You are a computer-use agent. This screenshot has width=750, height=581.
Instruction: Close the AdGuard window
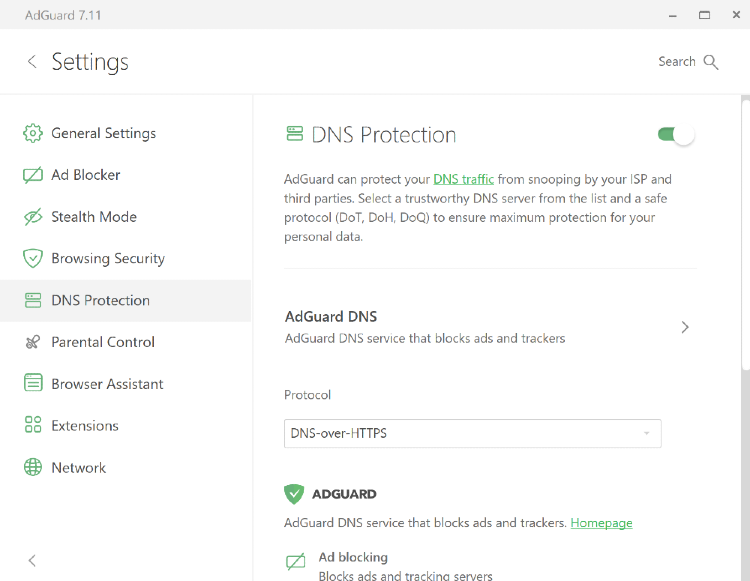[x=736, y=15]
